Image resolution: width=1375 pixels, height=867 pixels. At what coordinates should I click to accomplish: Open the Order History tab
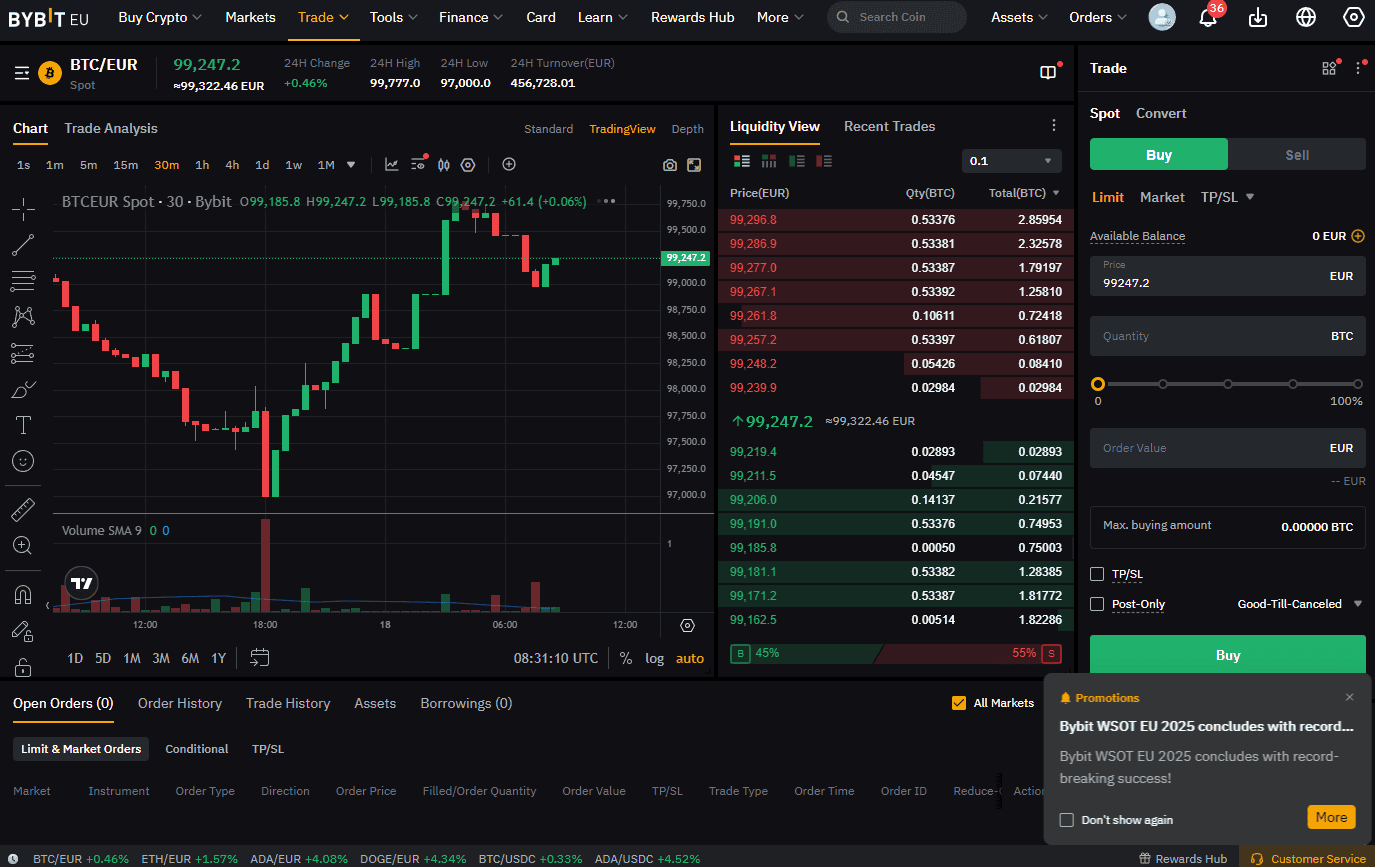pyautogui.click(x=180, y=703)
